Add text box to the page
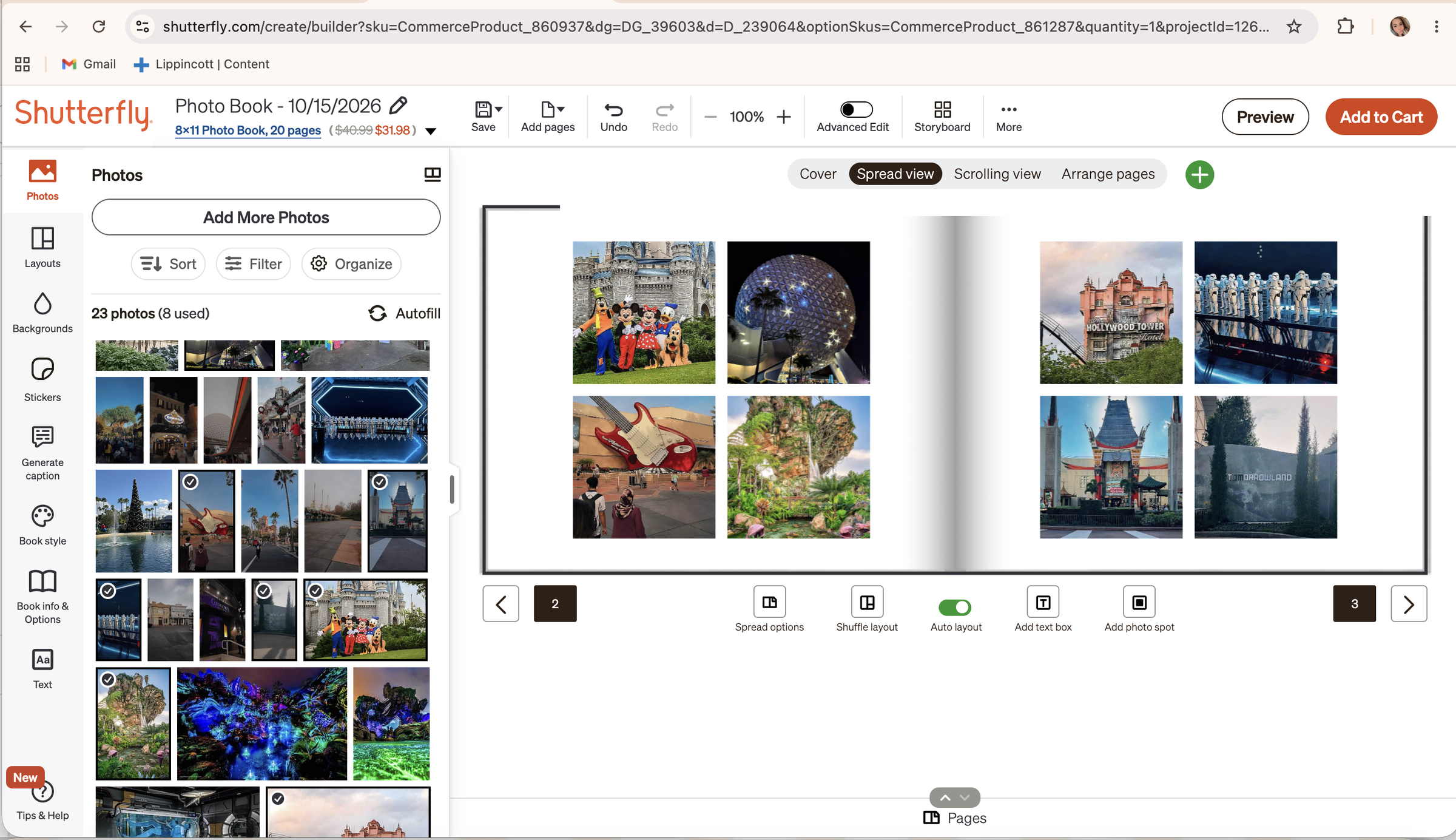The image size is (1456, 840). [x=1043, y=602]
